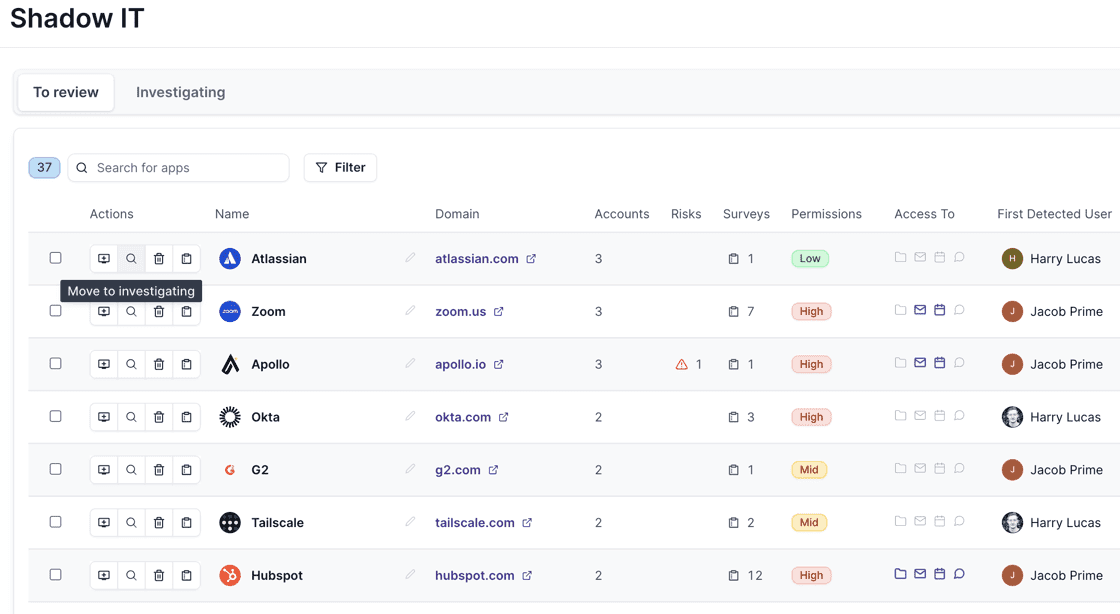Click Hubspot survey count clipboard icon
The width and height of the screenshot is (1120, 614).
click(734, 575)
